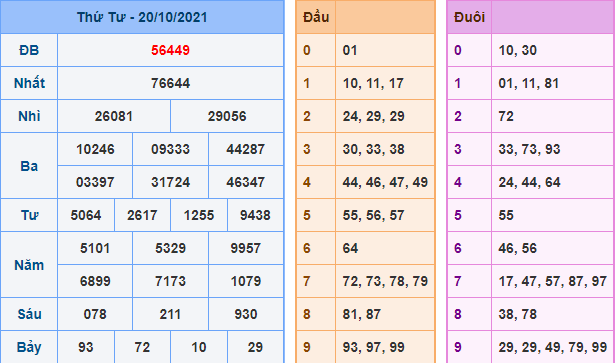Click the 'Tư' row label
This screenshot has width=615, height=363.
pyautogui.click(x=29, y=215)
